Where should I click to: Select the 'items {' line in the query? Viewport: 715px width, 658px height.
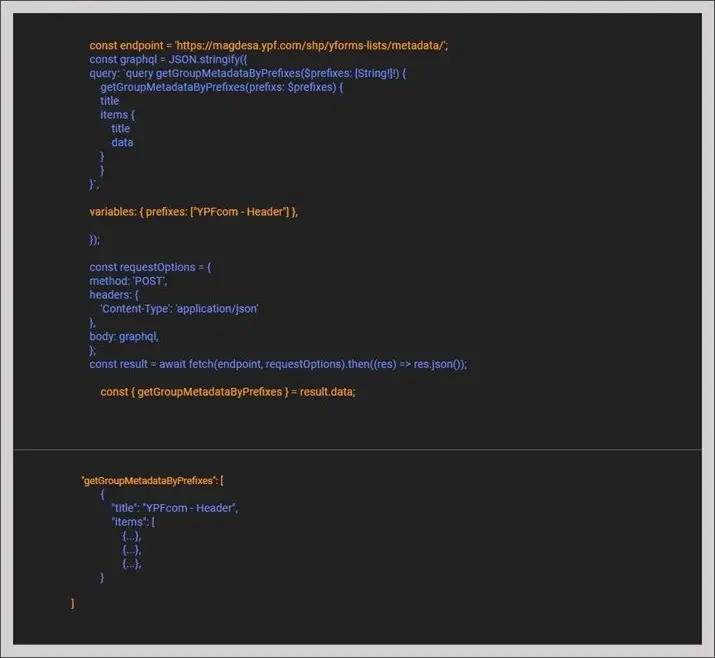coord(117,115)
